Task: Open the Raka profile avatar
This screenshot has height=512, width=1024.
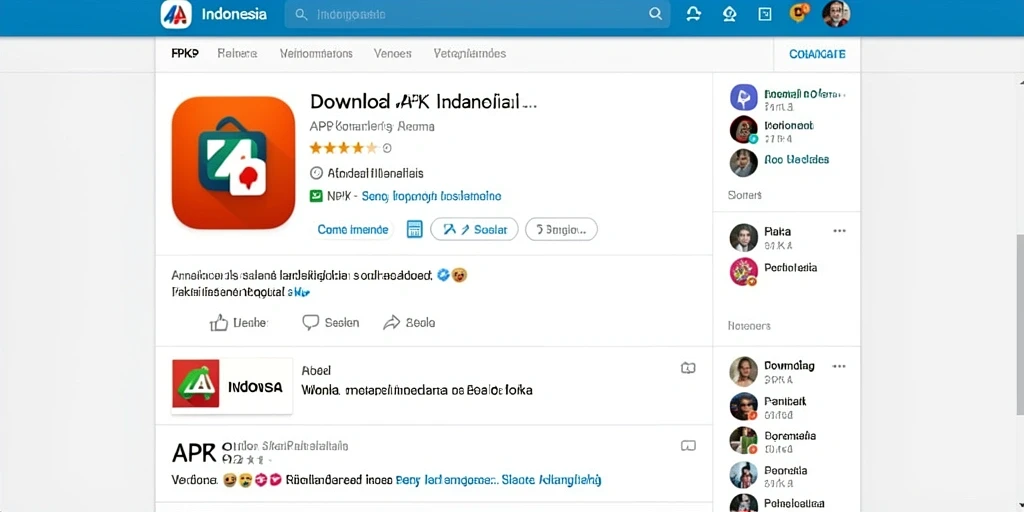Action: point(743,238)
